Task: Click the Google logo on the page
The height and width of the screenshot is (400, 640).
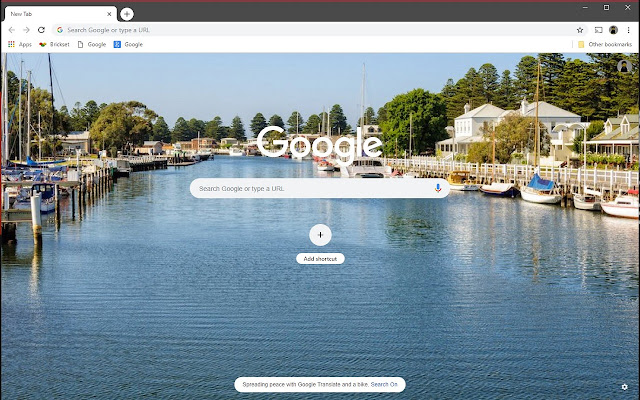Action: 320,144
